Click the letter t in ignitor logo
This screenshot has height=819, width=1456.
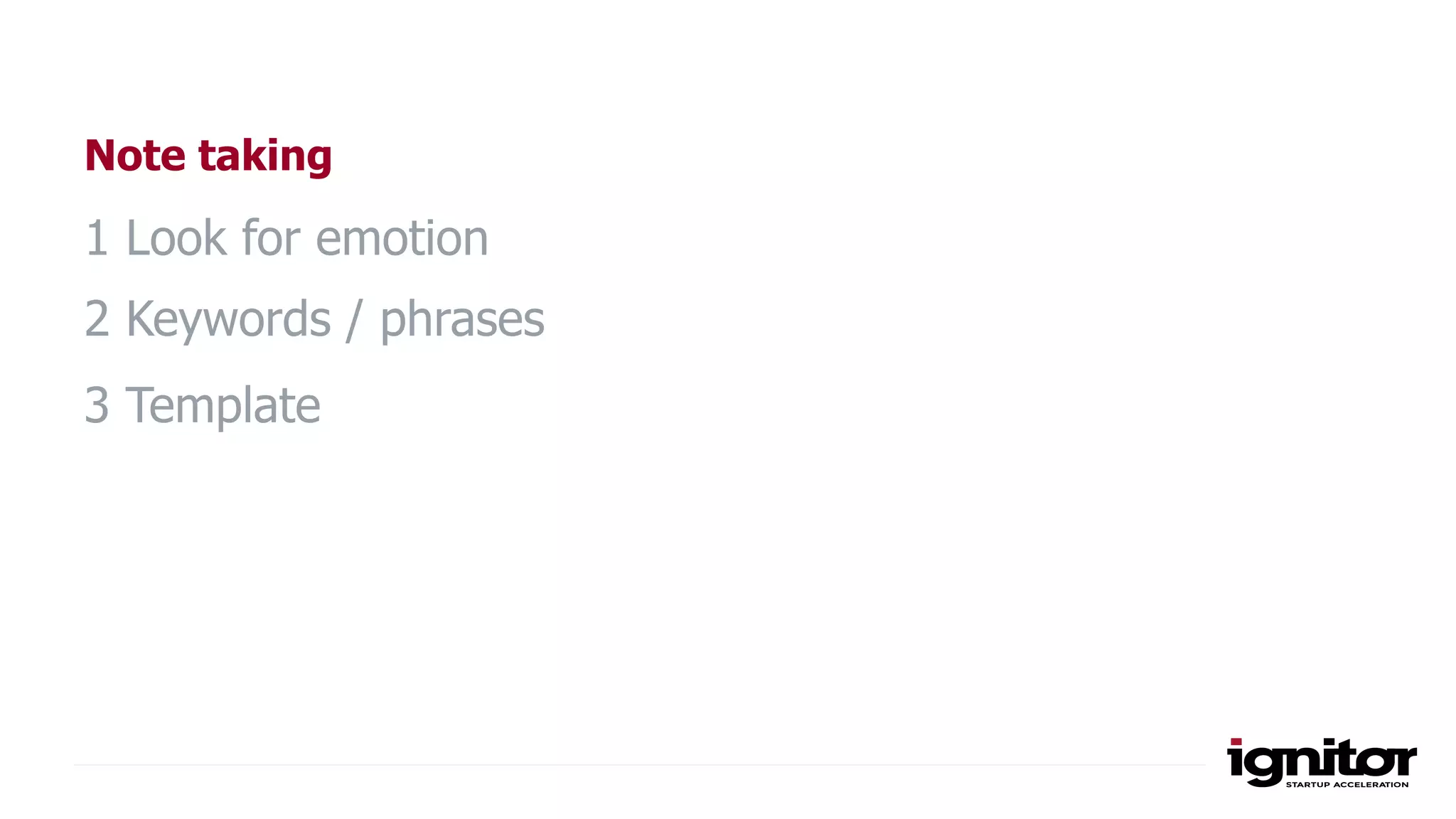(1345, 756)
